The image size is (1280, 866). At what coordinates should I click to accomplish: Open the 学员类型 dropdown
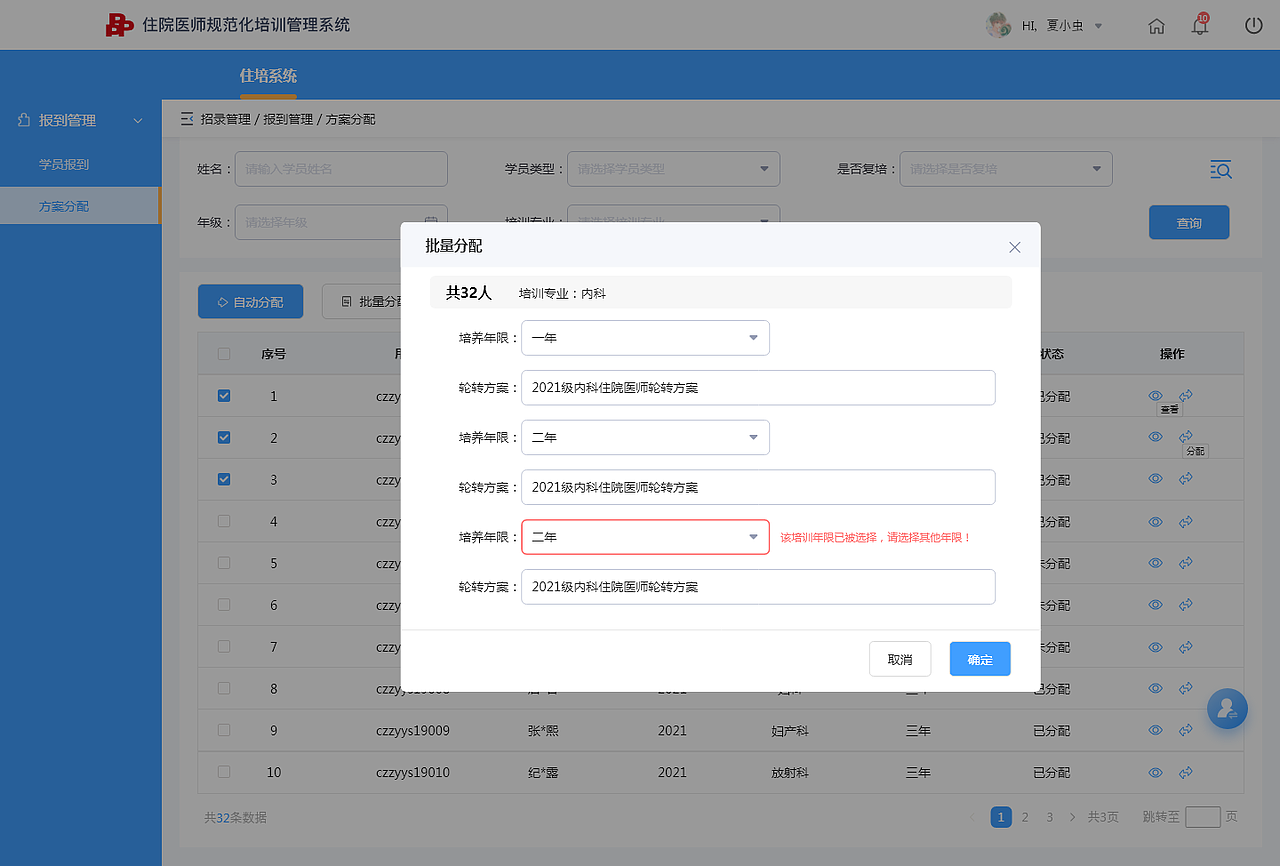click(x=673, y=169)
